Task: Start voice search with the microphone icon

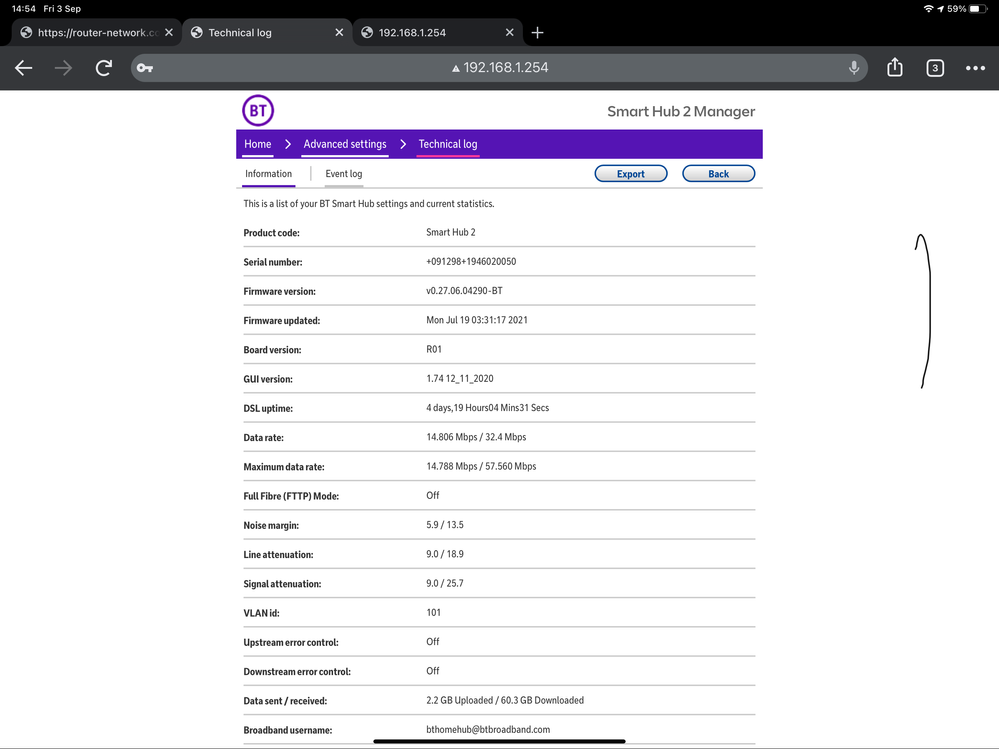Action: 853,68
